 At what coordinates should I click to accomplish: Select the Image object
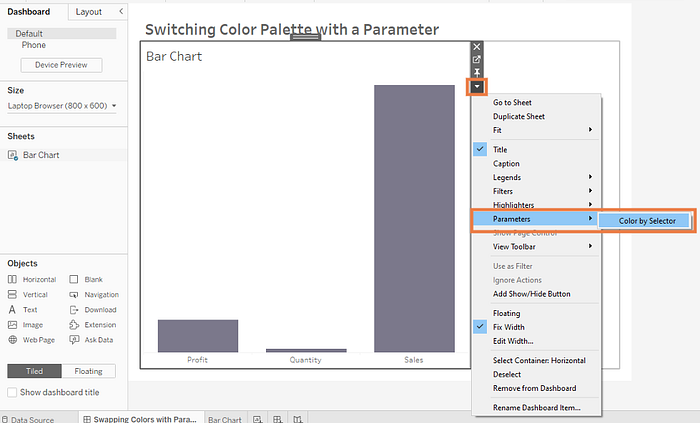coord(25,325)
